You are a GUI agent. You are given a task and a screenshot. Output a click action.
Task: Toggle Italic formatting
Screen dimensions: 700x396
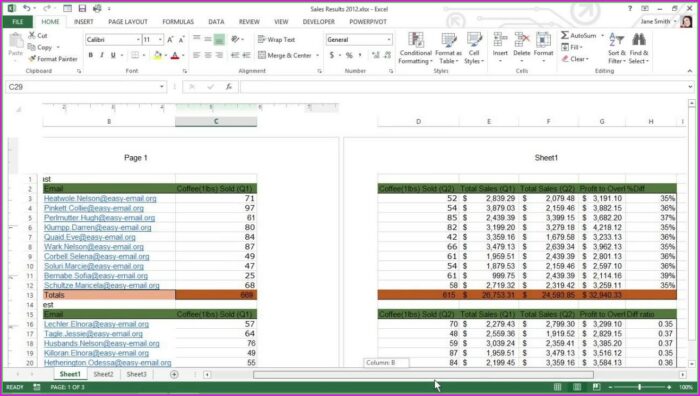pyautogui.click(x=102, y=55)
